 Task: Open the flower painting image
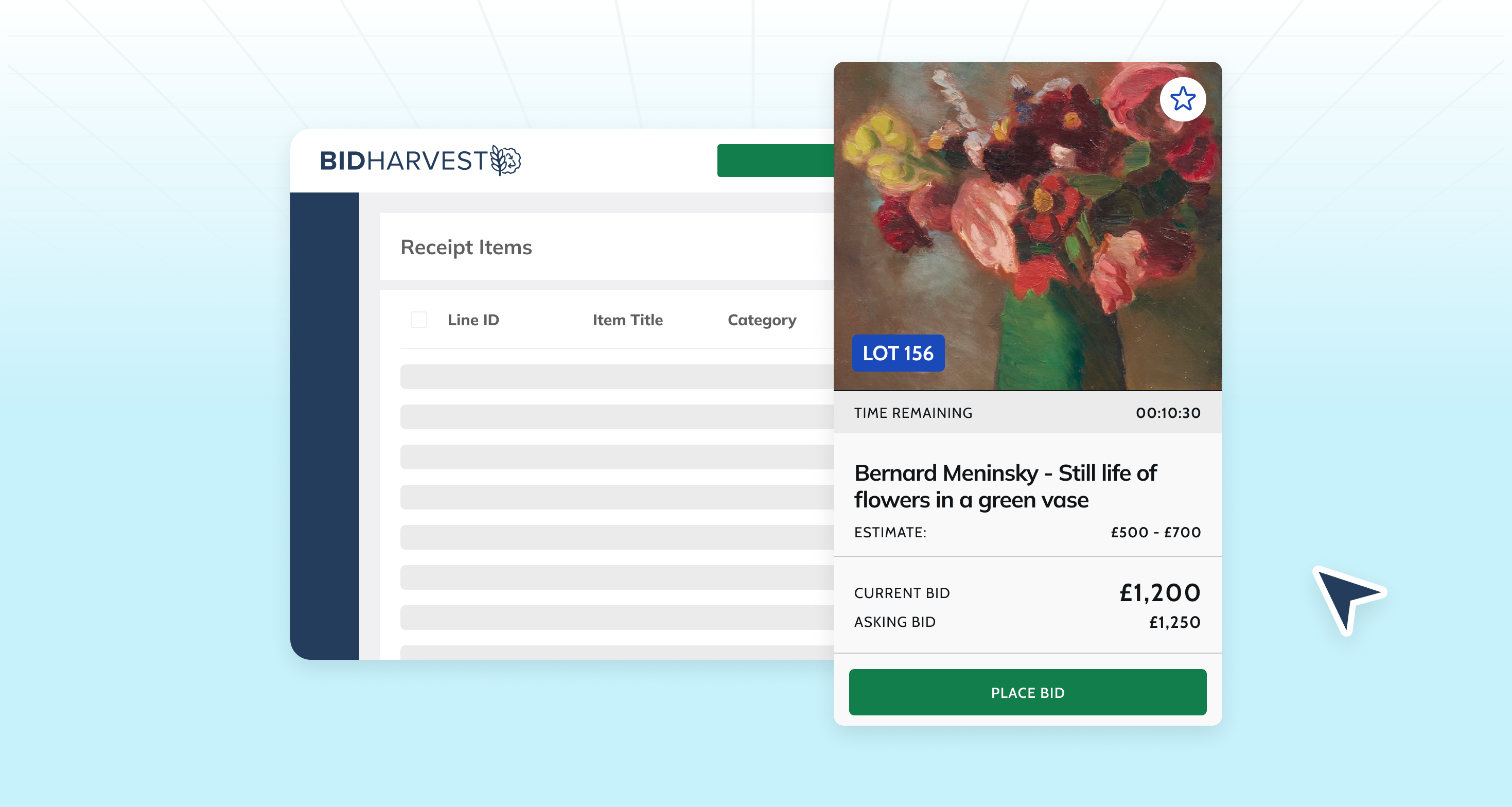[1027, 226]
